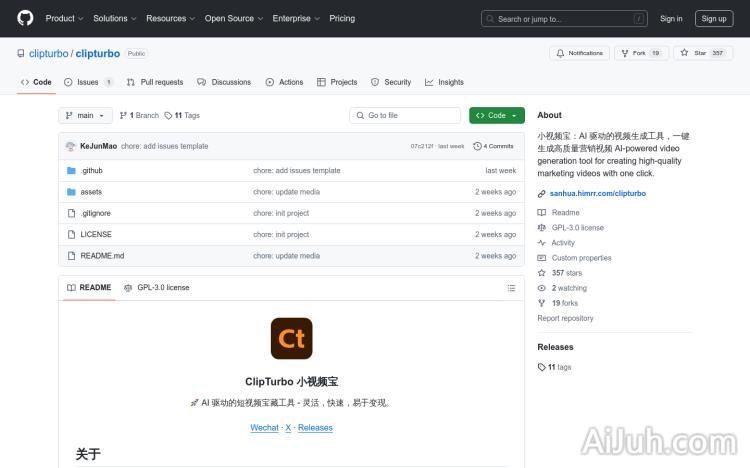Open the Solutions header menu

114,18
